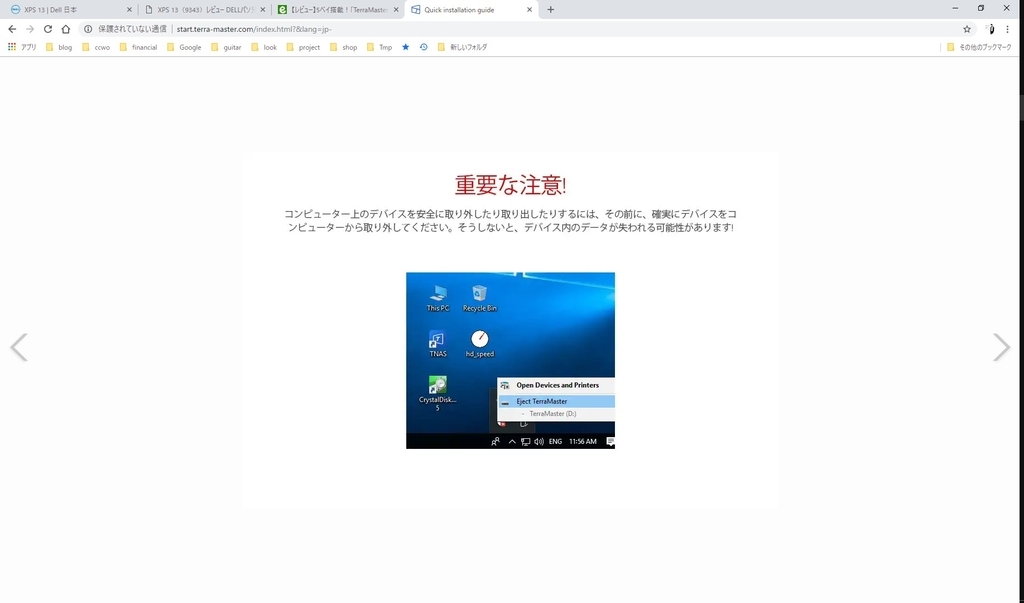This screenshot has height=603, width=1024.
Task: Open the look bookmark folder
Action: [264, 47]
